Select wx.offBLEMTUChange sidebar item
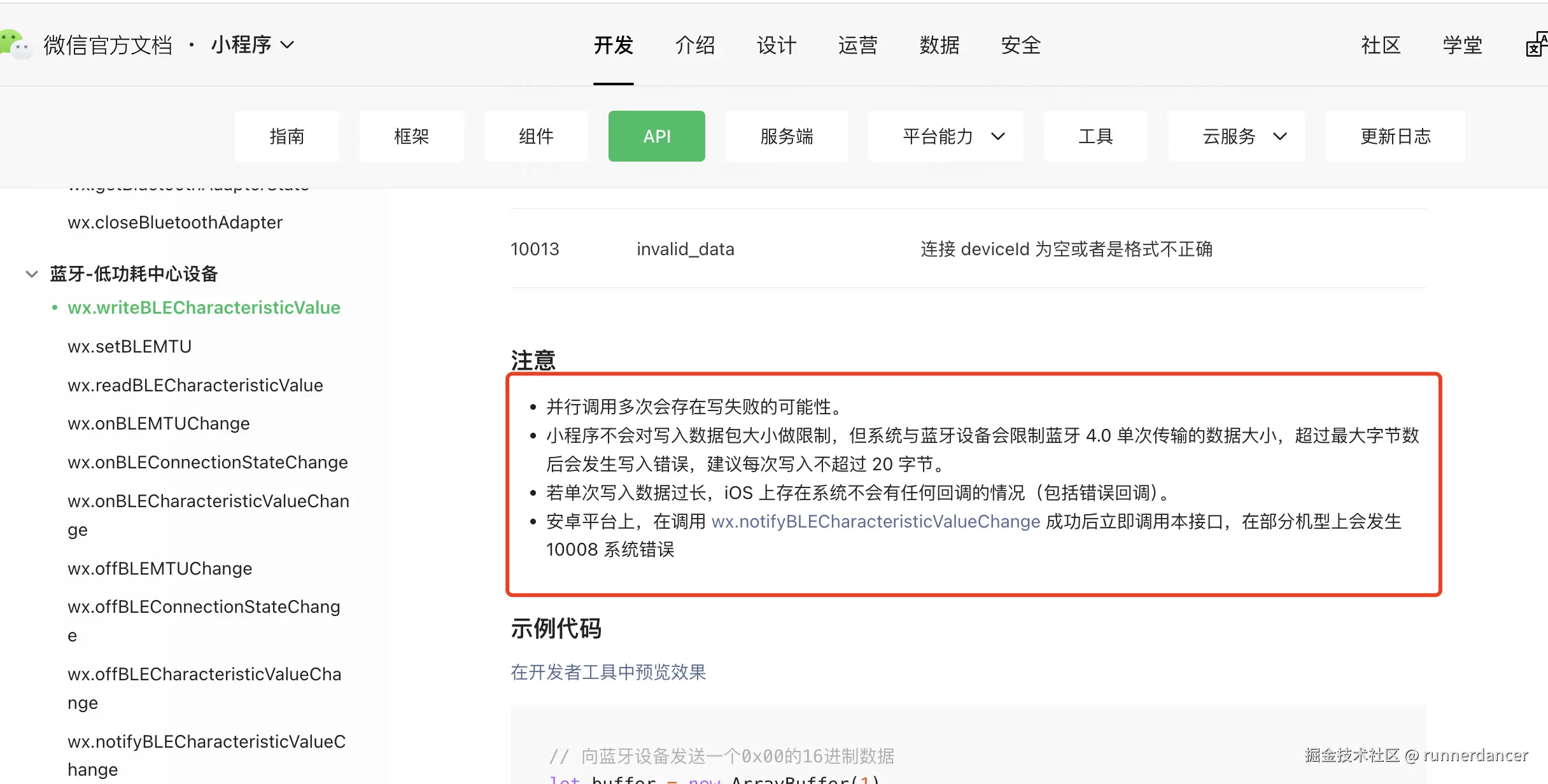 click(x=160, y=568)
